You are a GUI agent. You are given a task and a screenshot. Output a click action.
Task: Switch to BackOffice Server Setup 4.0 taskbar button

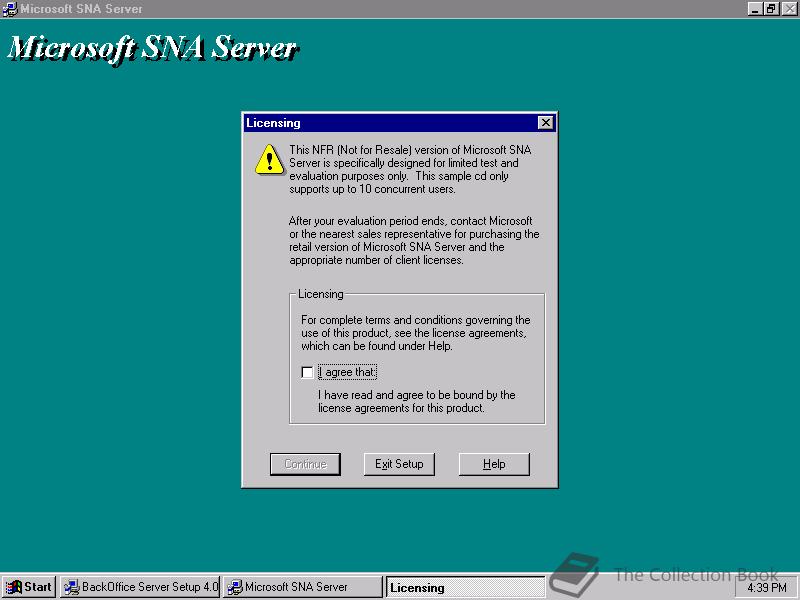pyautogui.click(x=140, y=587)
